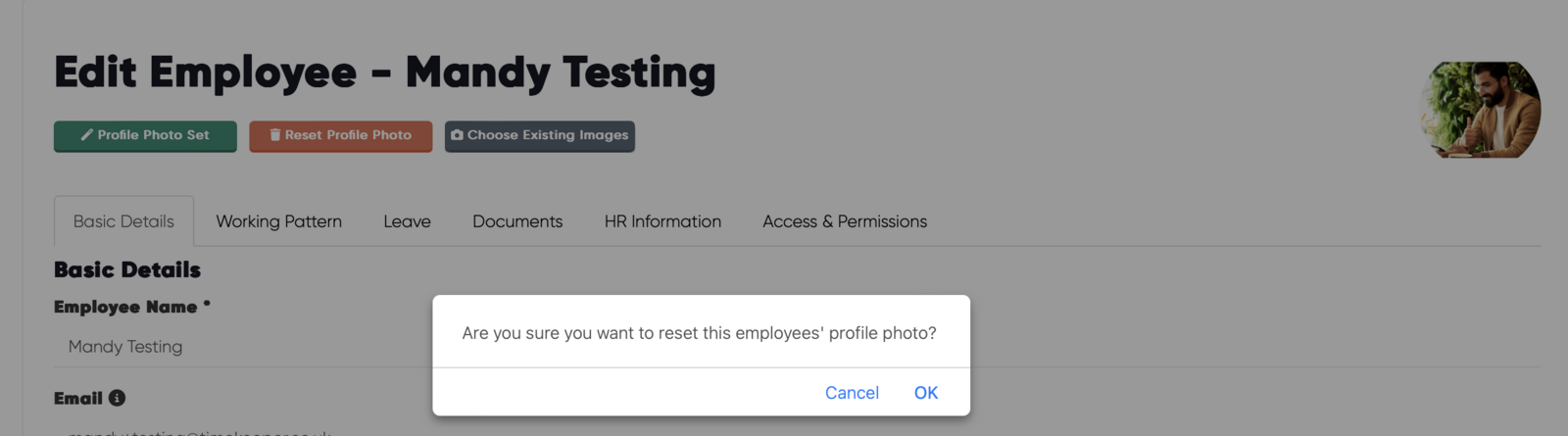Click the Employee Name field containing Mandy Testing

(243, 347)
